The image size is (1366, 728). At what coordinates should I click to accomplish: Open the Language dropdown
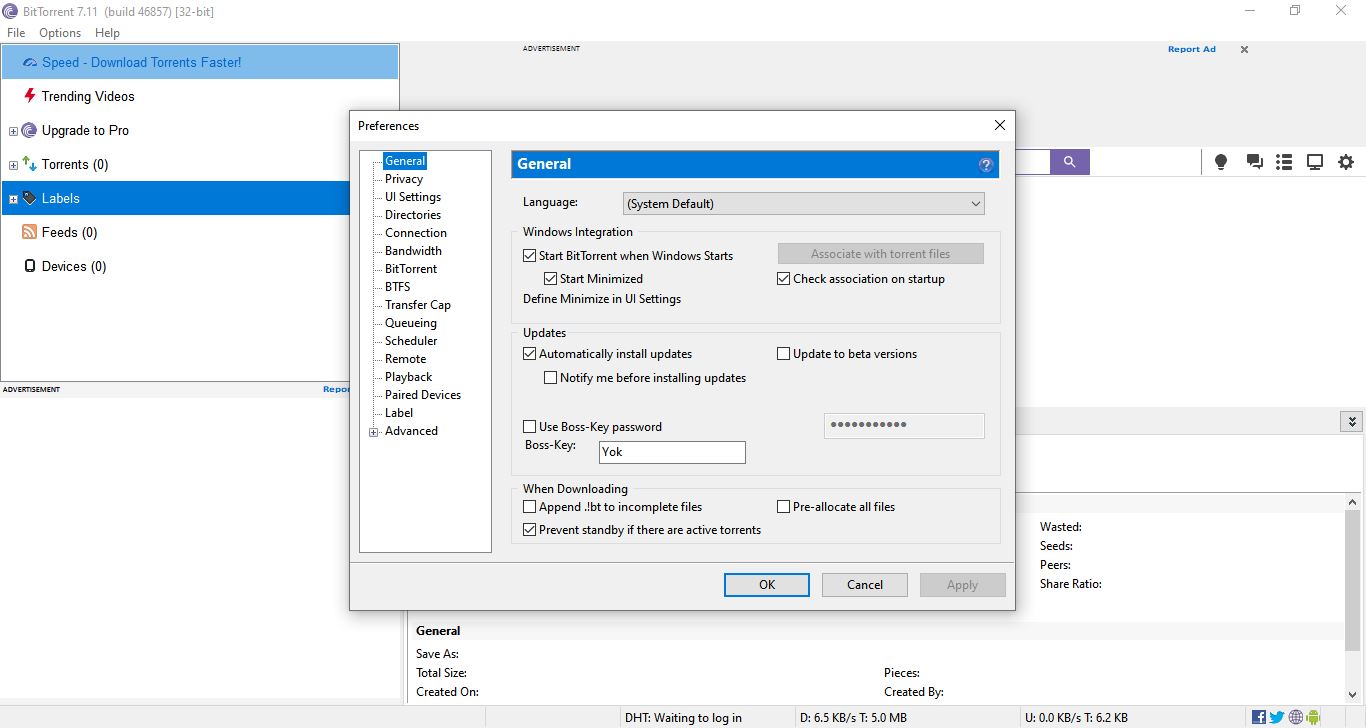pyautogui.click(x=803, y=204)
